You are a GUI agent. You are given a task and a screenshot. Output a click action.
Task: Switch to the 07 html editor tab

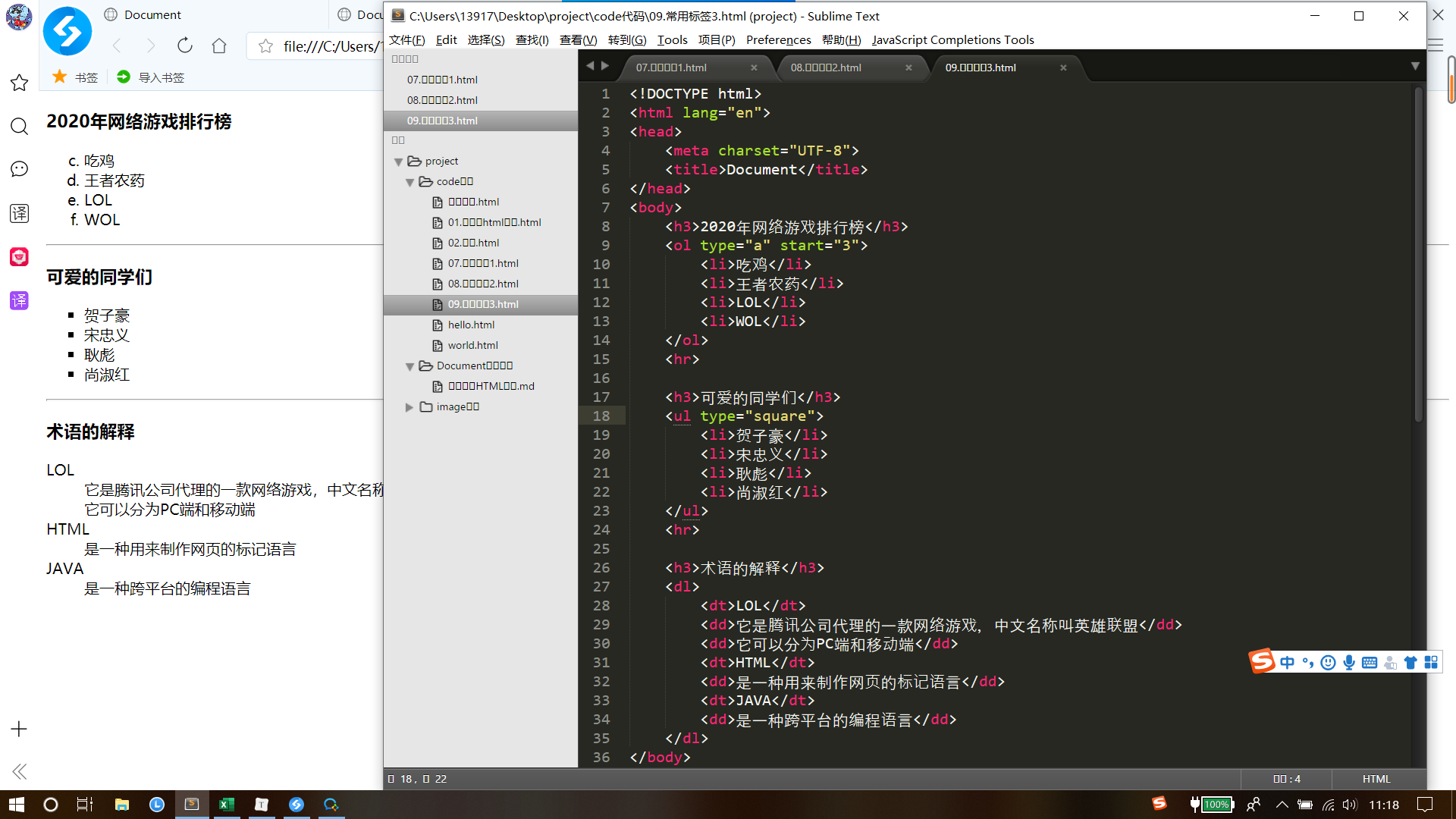671,67
